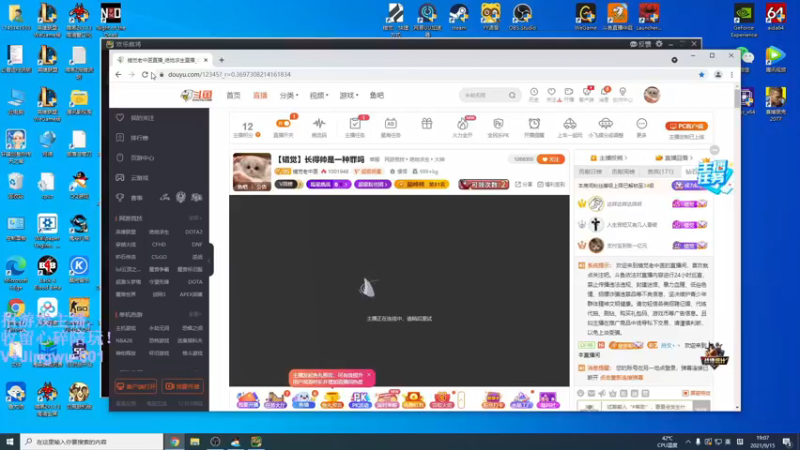Image resolution: width=800 pixels, height=450 pixels.
Task: Collapse the right panel with minus button
Action: click(714, 150)
